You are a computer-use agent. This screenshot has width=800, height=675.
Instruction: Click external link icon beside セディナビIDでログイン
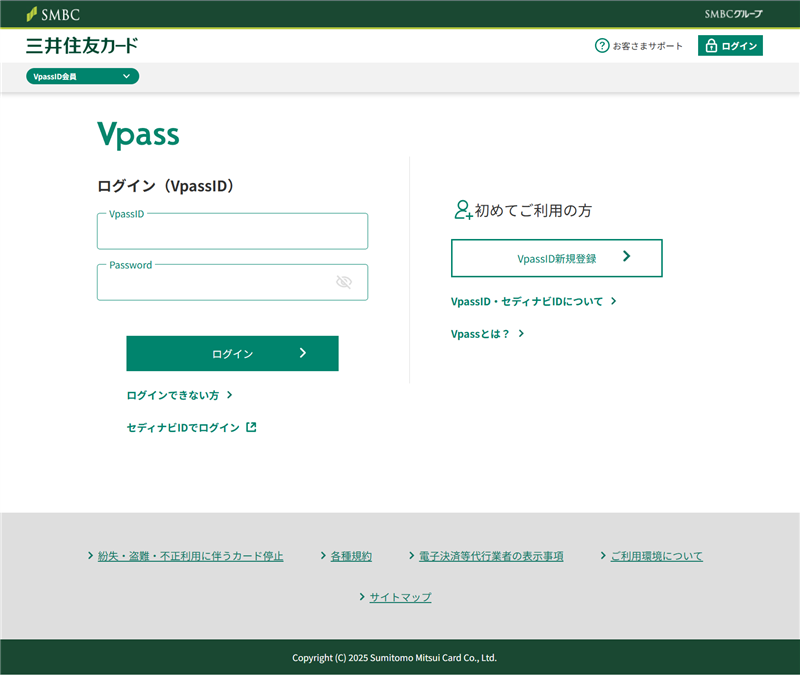(251, 427)
